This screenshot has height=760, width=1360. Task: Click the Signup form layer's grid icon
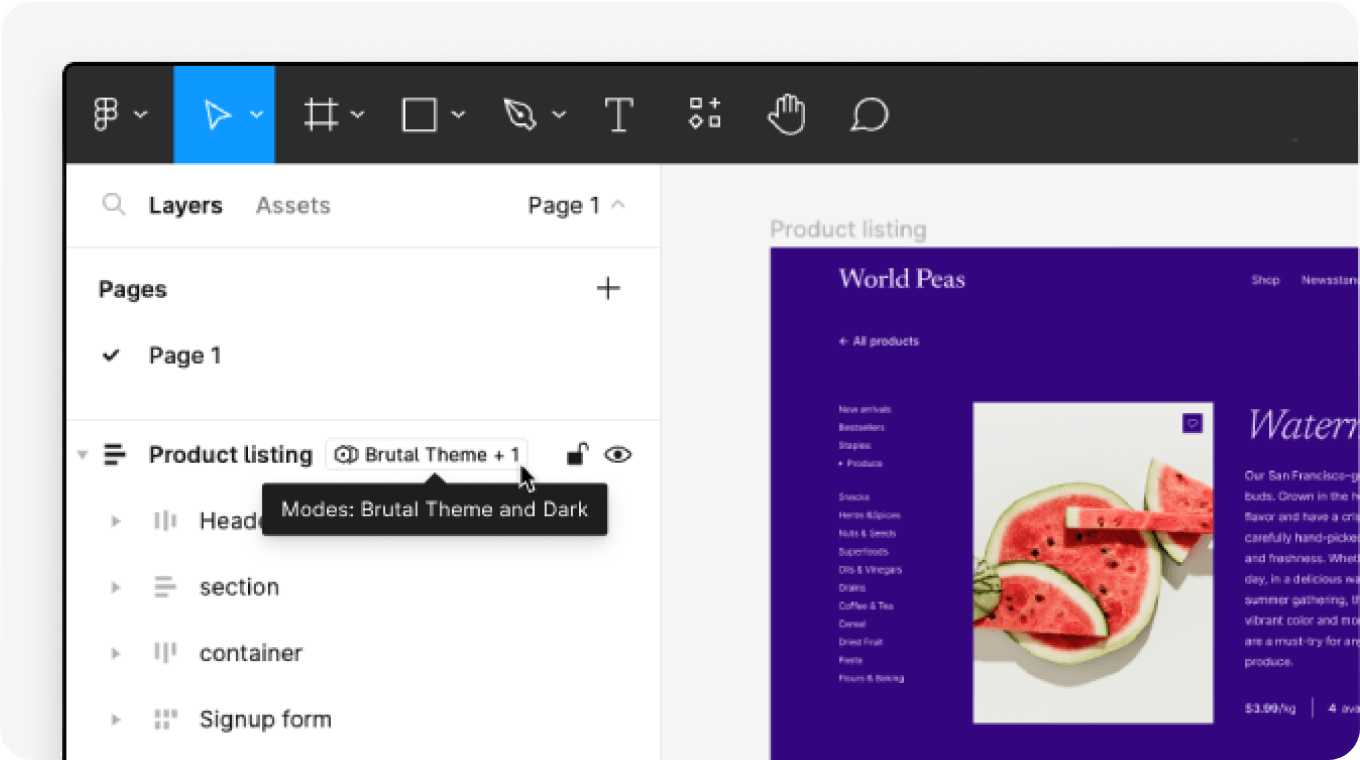165,719
